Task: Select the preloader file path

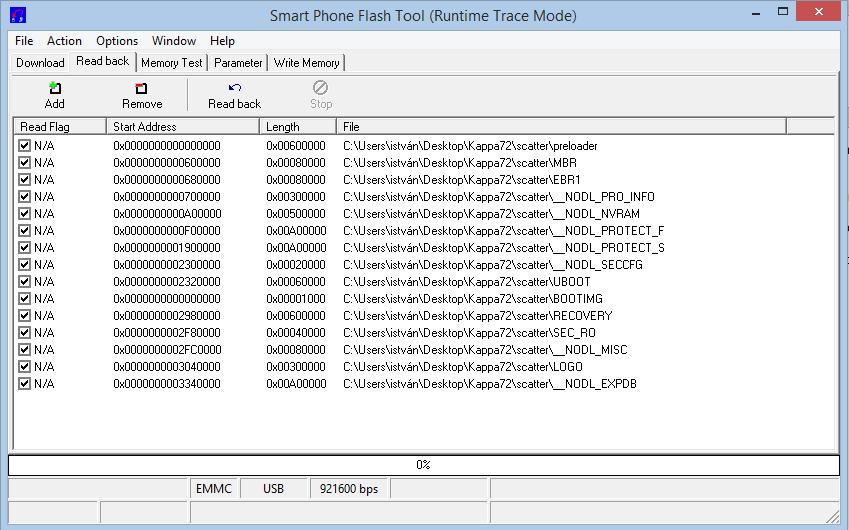Action: [470, 146]
